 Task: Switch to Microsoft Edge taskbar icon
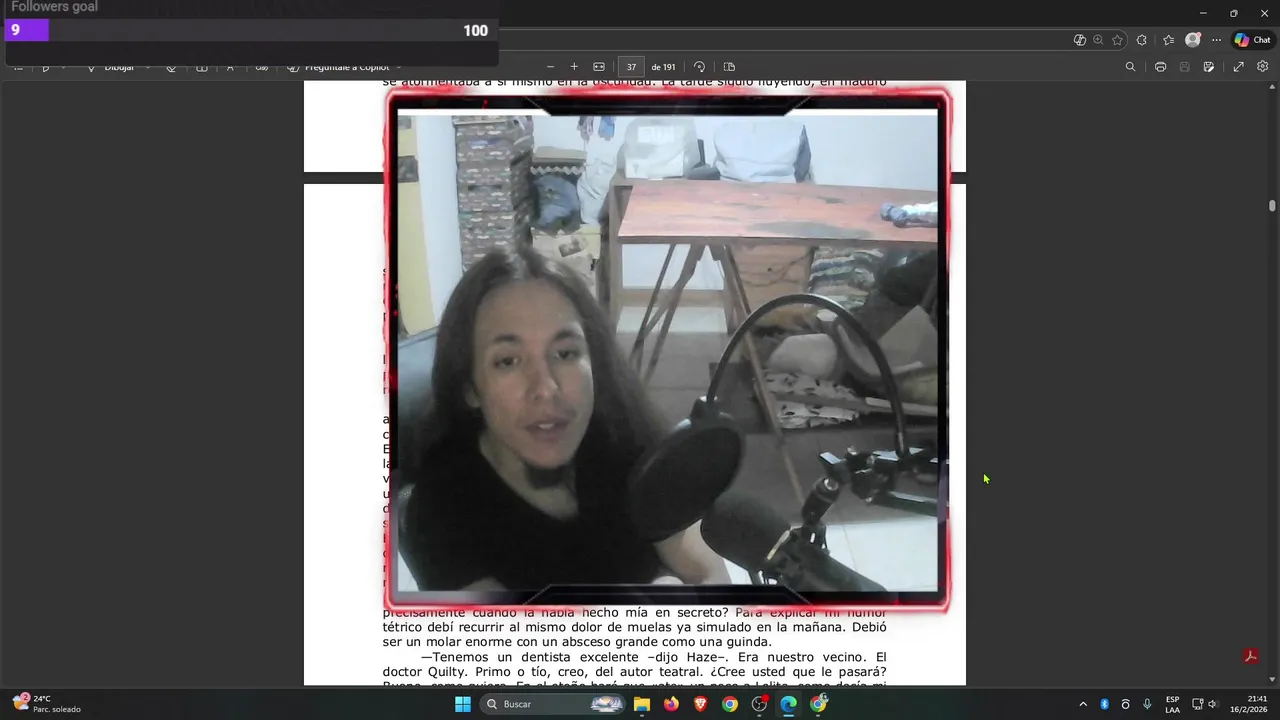coord(789,704)
